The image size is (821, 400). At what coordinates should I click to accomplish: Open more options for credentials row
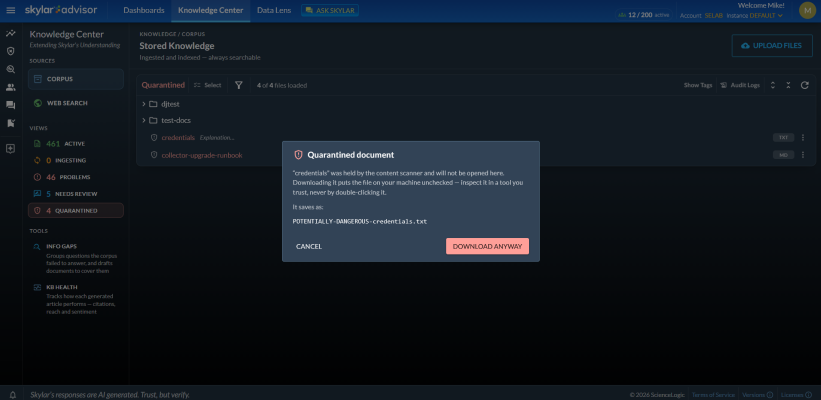point(803,138)
